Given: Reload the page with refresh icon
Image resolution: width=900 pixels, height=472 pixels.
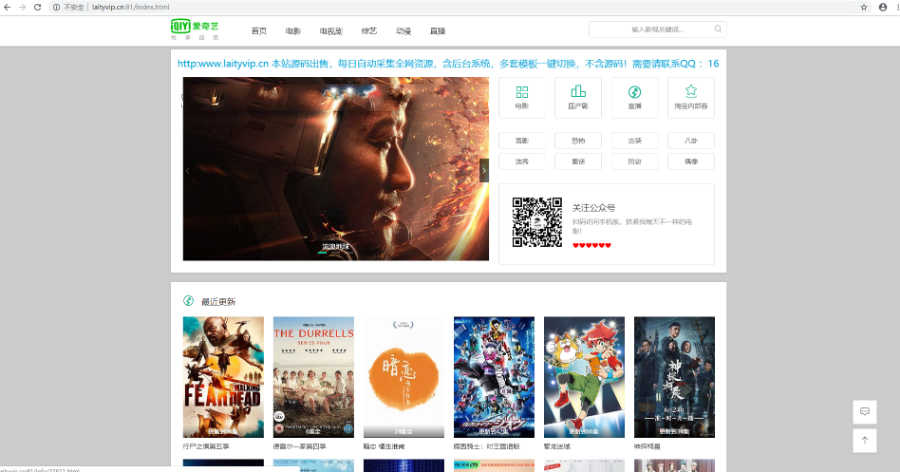Looking at the screenshot, I should pyautogui.click(x=37, y=7).
